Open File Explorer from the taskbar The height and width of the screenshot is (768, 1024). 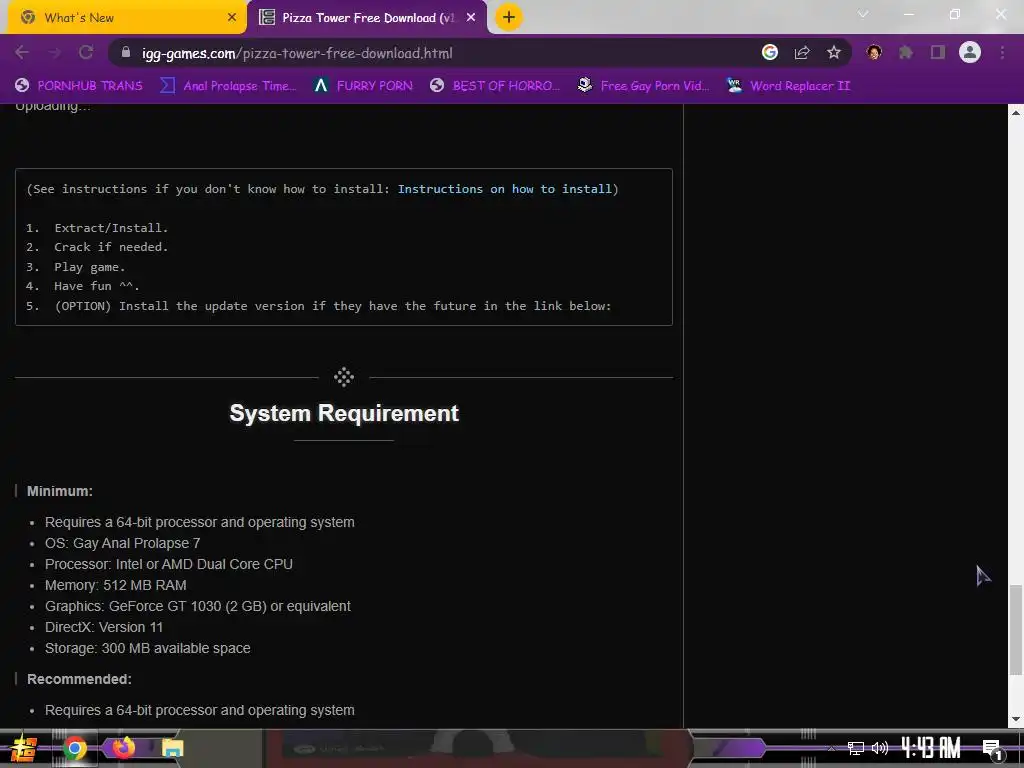pos(172,748)
